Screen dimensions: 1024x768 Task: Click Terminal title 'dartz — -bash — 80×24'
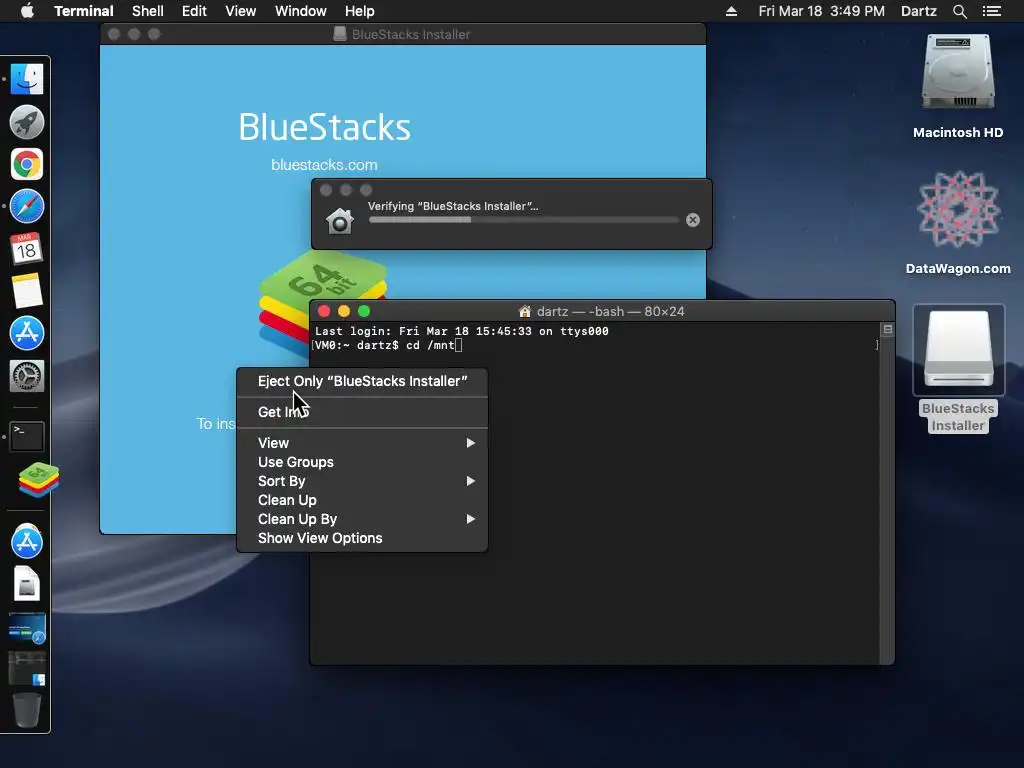click(x=610, y=312)
